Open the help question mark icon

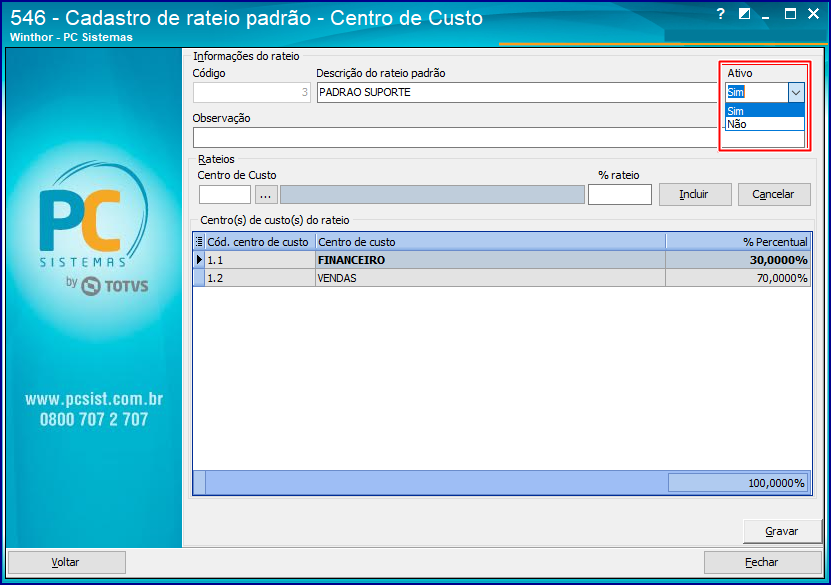tap(720, 14)
